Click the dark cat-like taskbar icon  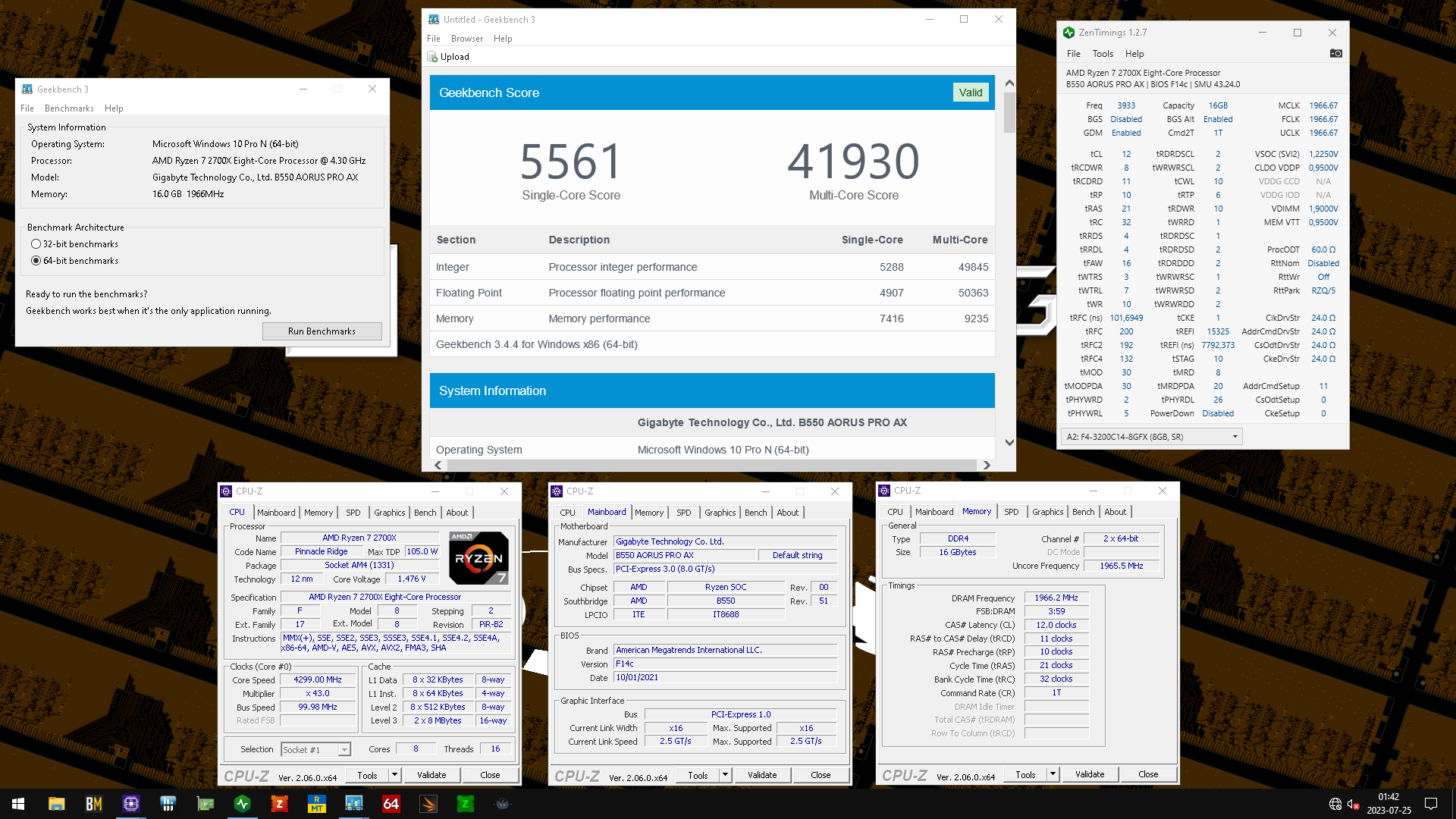[503, 803]
